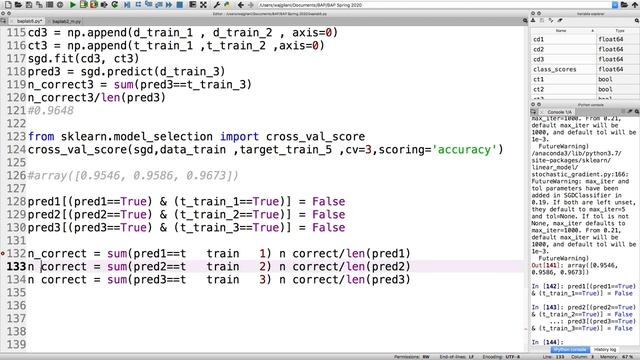Step into the function in the debugger
The width and height of the screenshot is (640, 360).
[x=149, y=5]
